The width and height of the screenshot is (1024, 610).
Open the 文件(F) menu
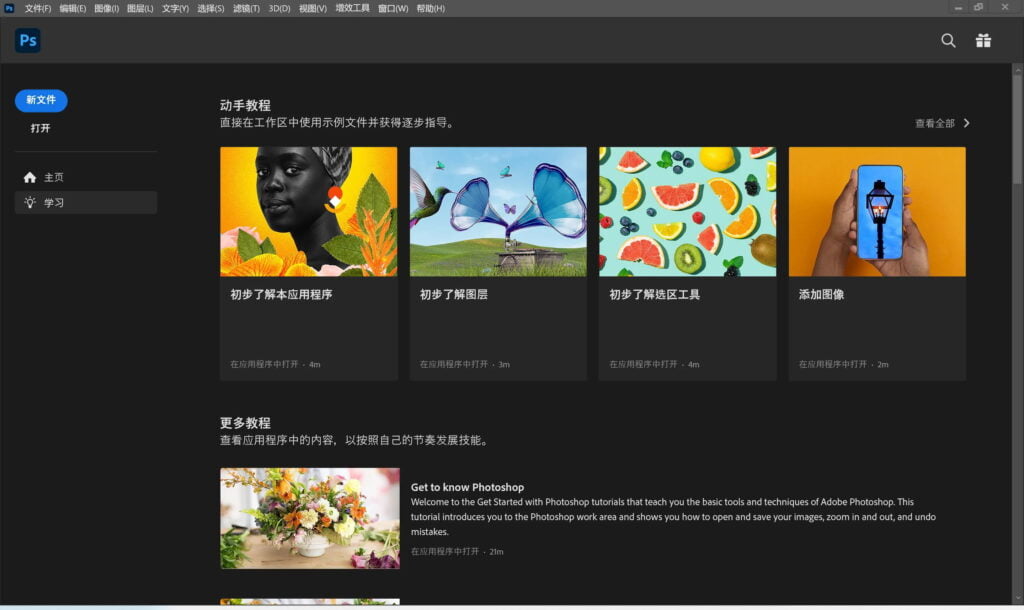(x=38, y=8)
